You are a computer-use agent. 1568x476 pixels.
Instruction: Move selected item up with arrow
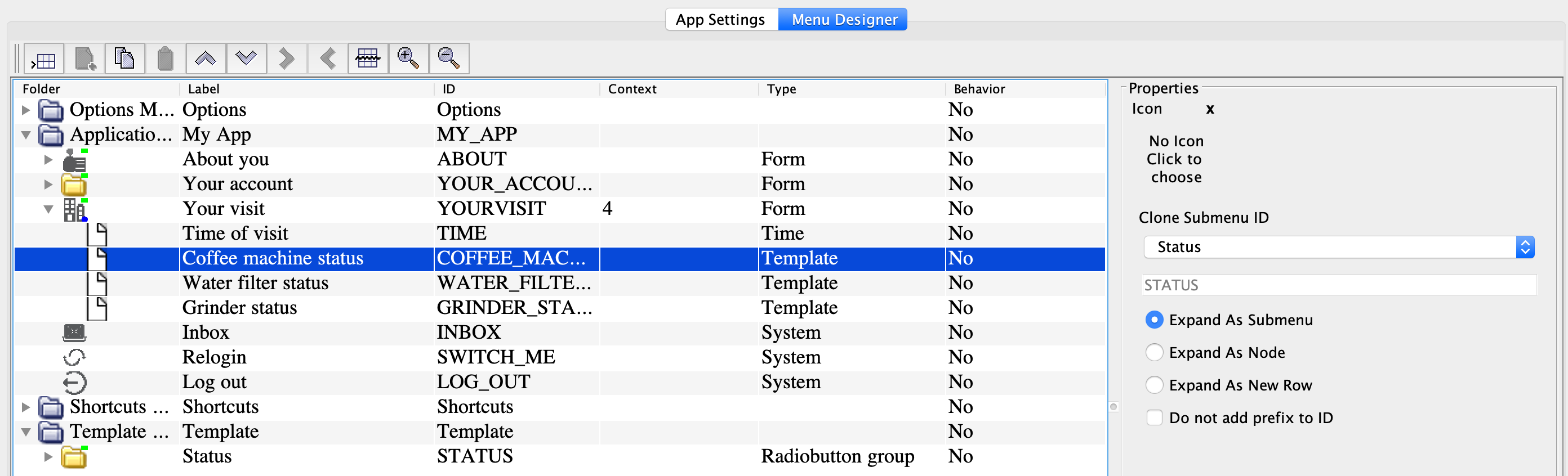206,60
